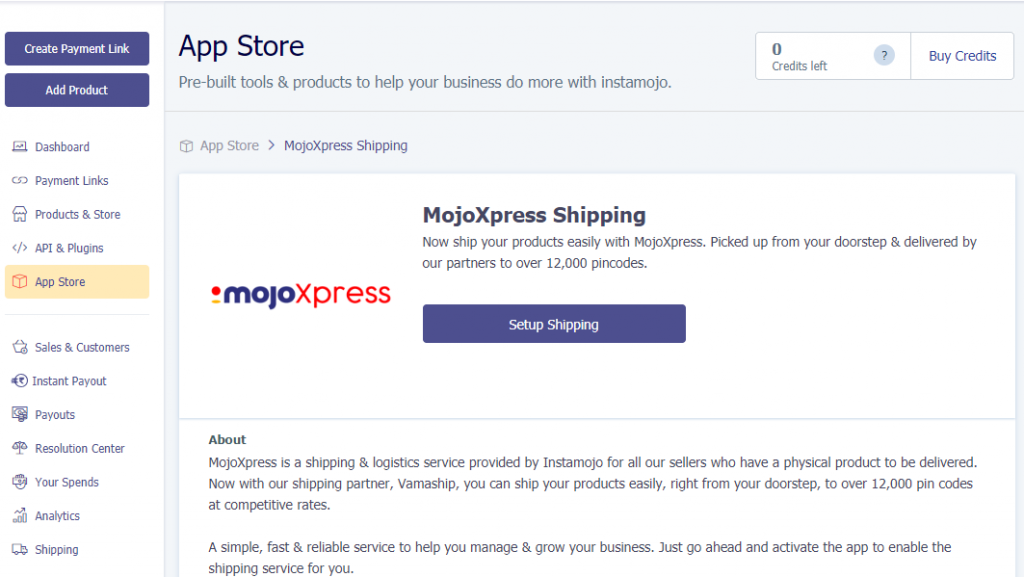Go back to App Store breadcrumb link
This screenshot has height=577, width=1024.
[229, 146]
